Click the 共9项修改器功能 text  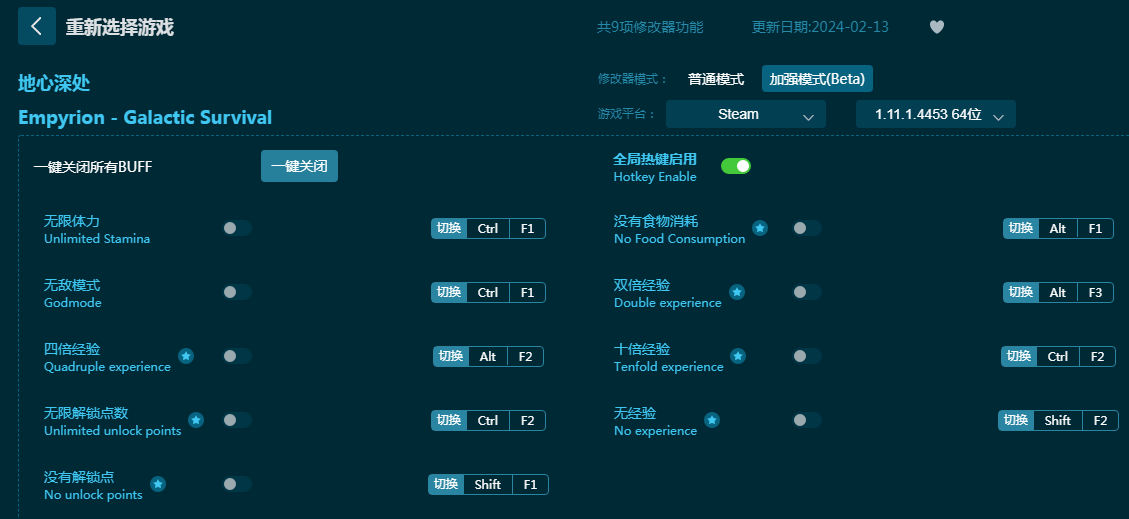coord(650,27)
